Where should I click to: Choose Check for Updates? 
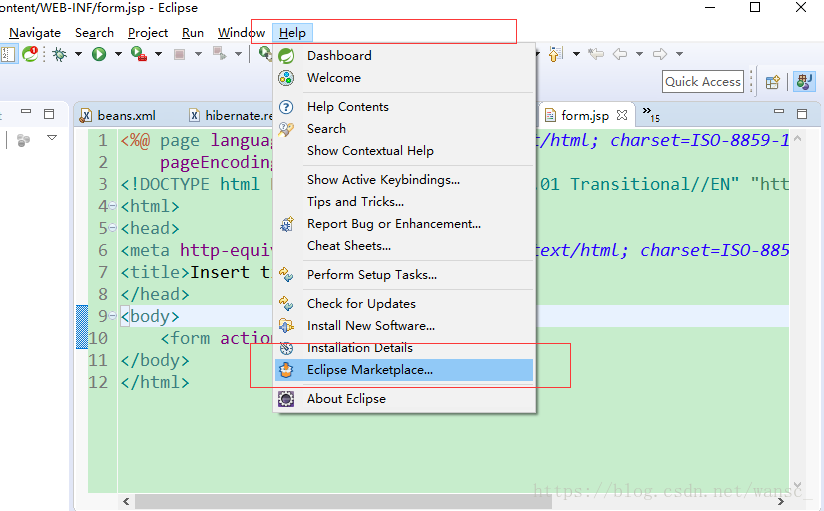[404, 304]
